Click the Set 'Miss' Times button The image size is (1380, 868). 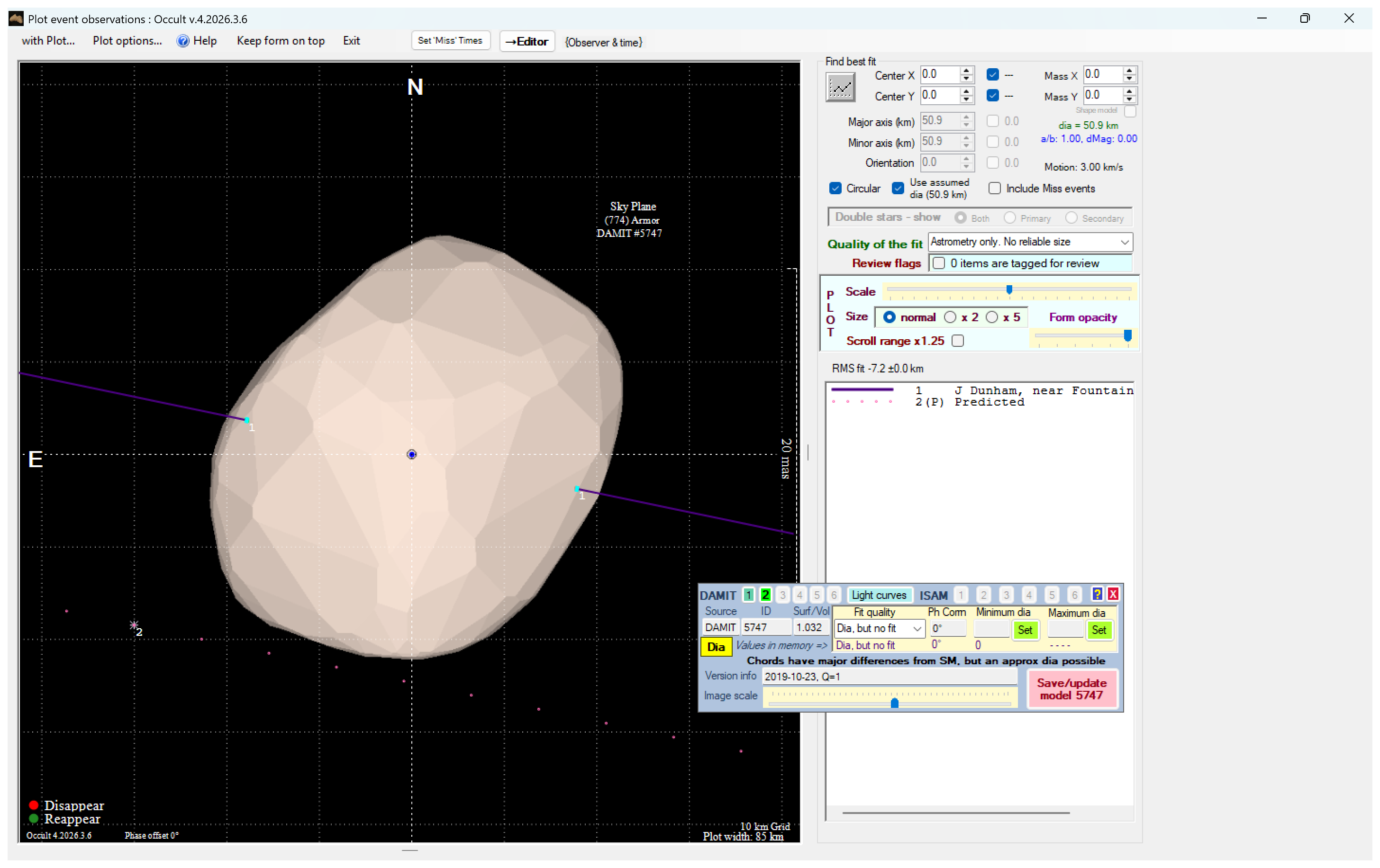coord(450,41)
